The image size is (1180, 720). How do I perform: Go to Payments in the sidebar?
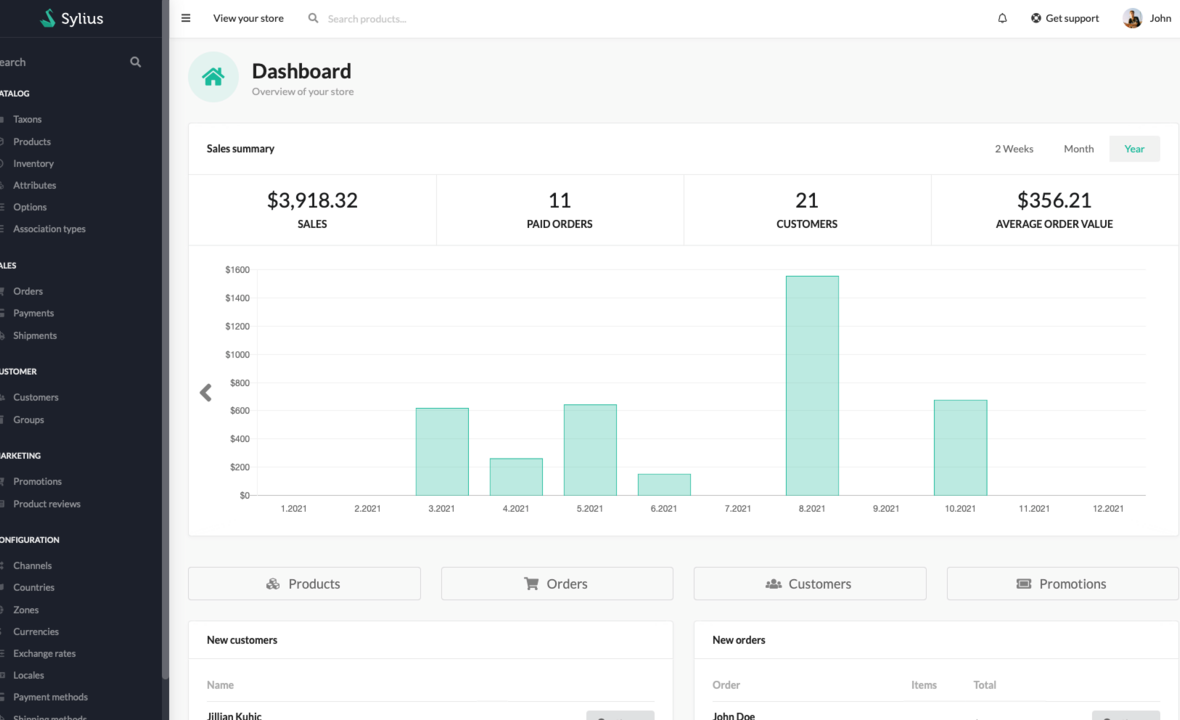pyautogui.click(x=33, y=313)
